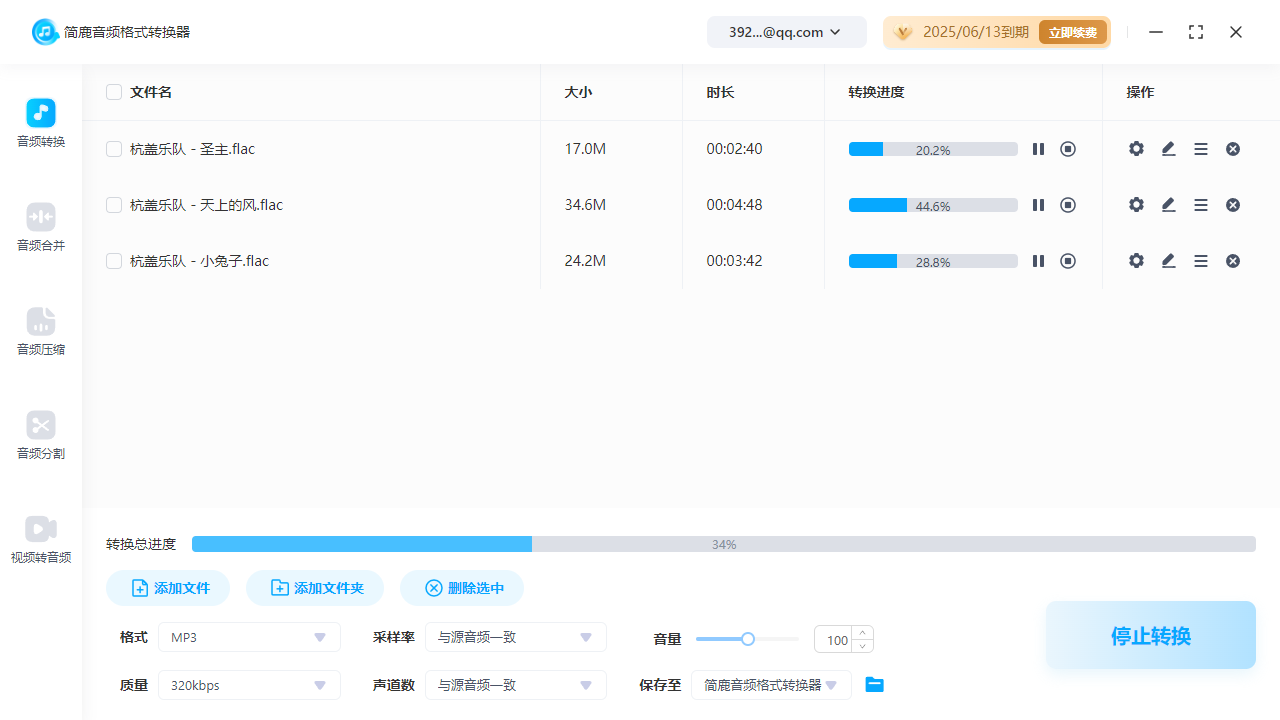Image resolution: width=1280 pixels, height=720 pixels.
Task: Click the rename pencil for 圣主.flac
Action: [x=1167, y=148]
